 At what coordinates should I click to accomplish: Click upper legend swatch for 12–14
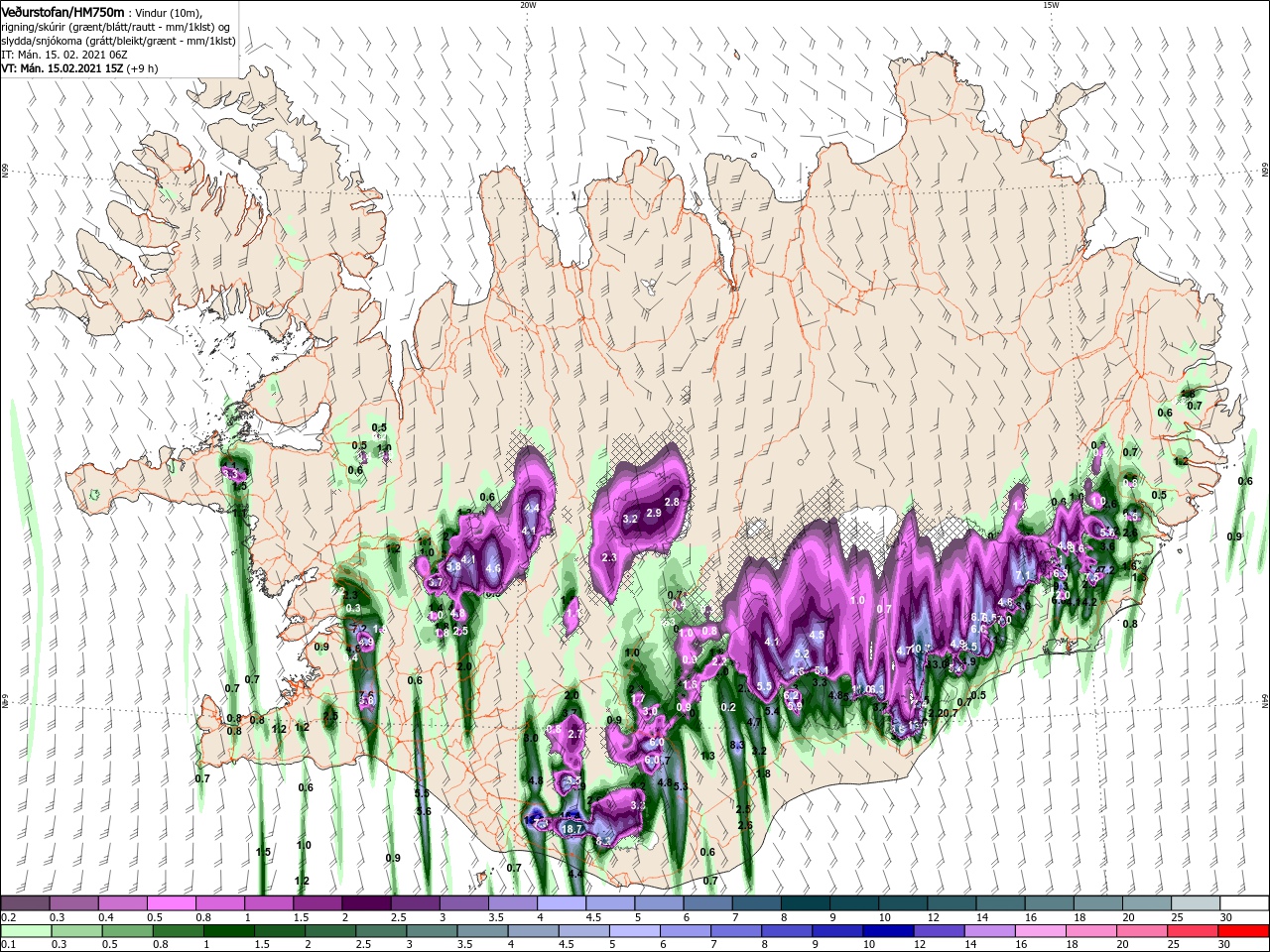coord(952,903)
